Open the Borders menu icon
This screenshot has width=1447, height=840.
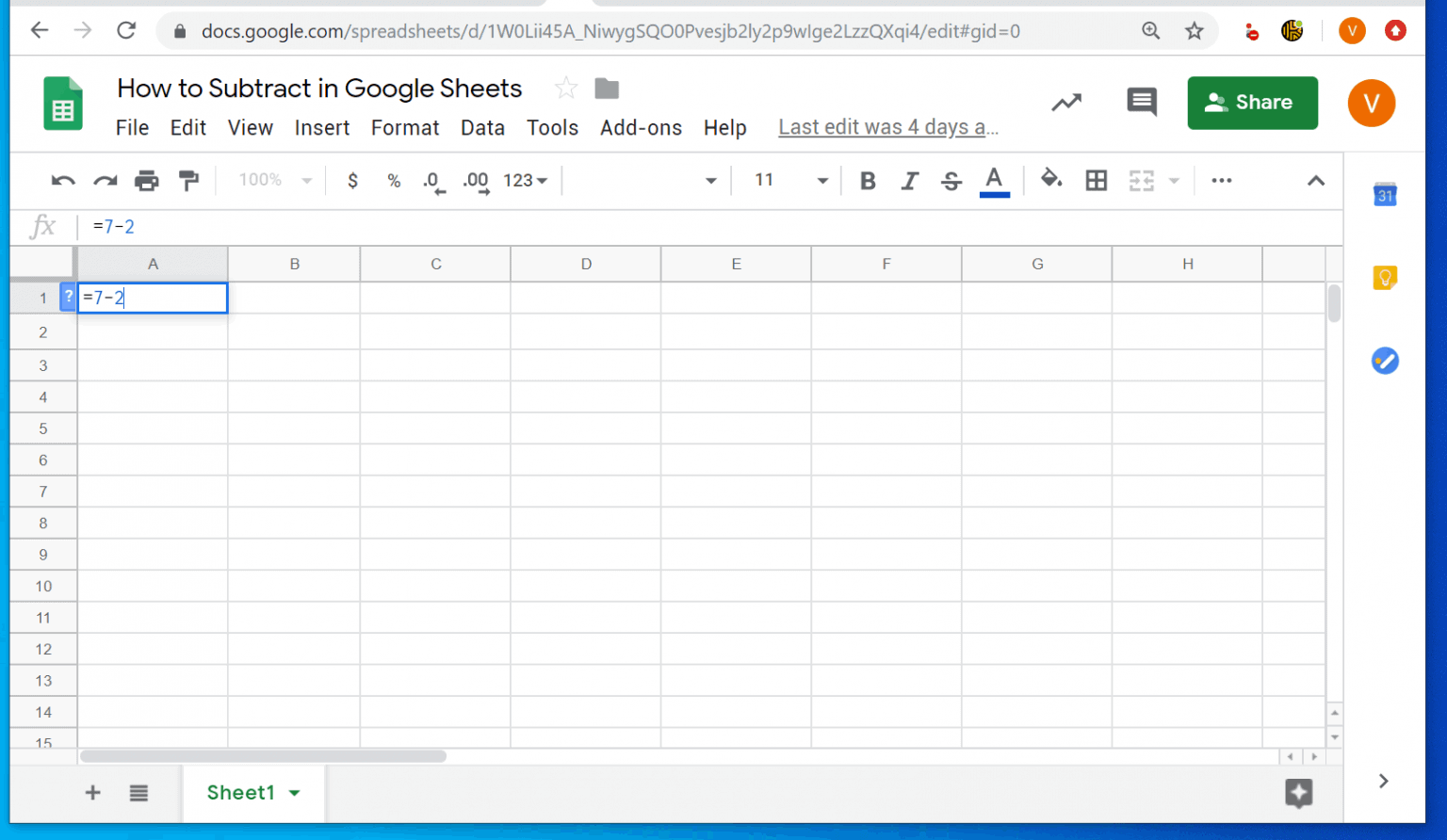click(1096, 180)
